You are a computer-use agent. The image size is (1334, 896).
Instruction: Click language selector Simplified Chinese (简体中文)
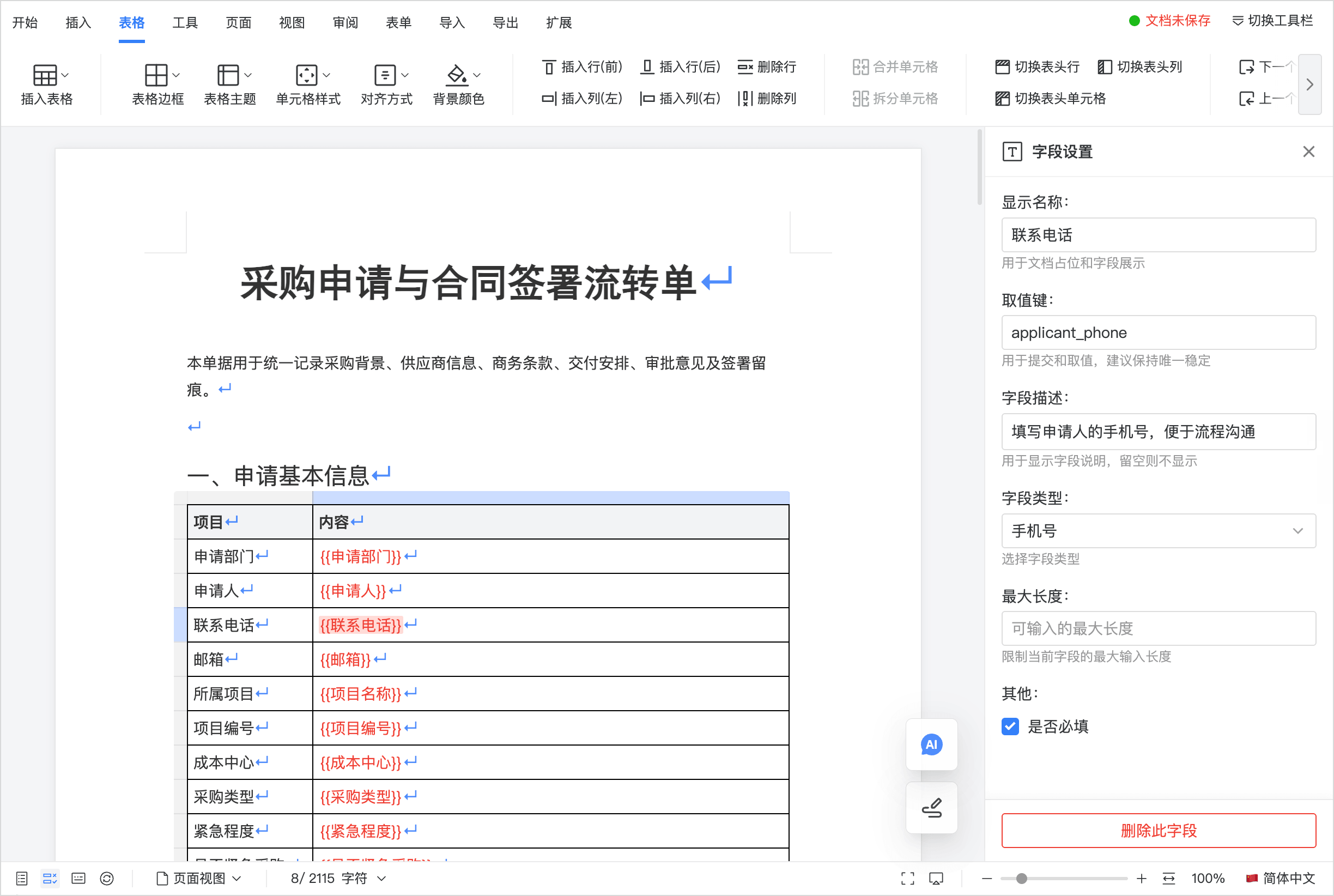pos(1280,878)
